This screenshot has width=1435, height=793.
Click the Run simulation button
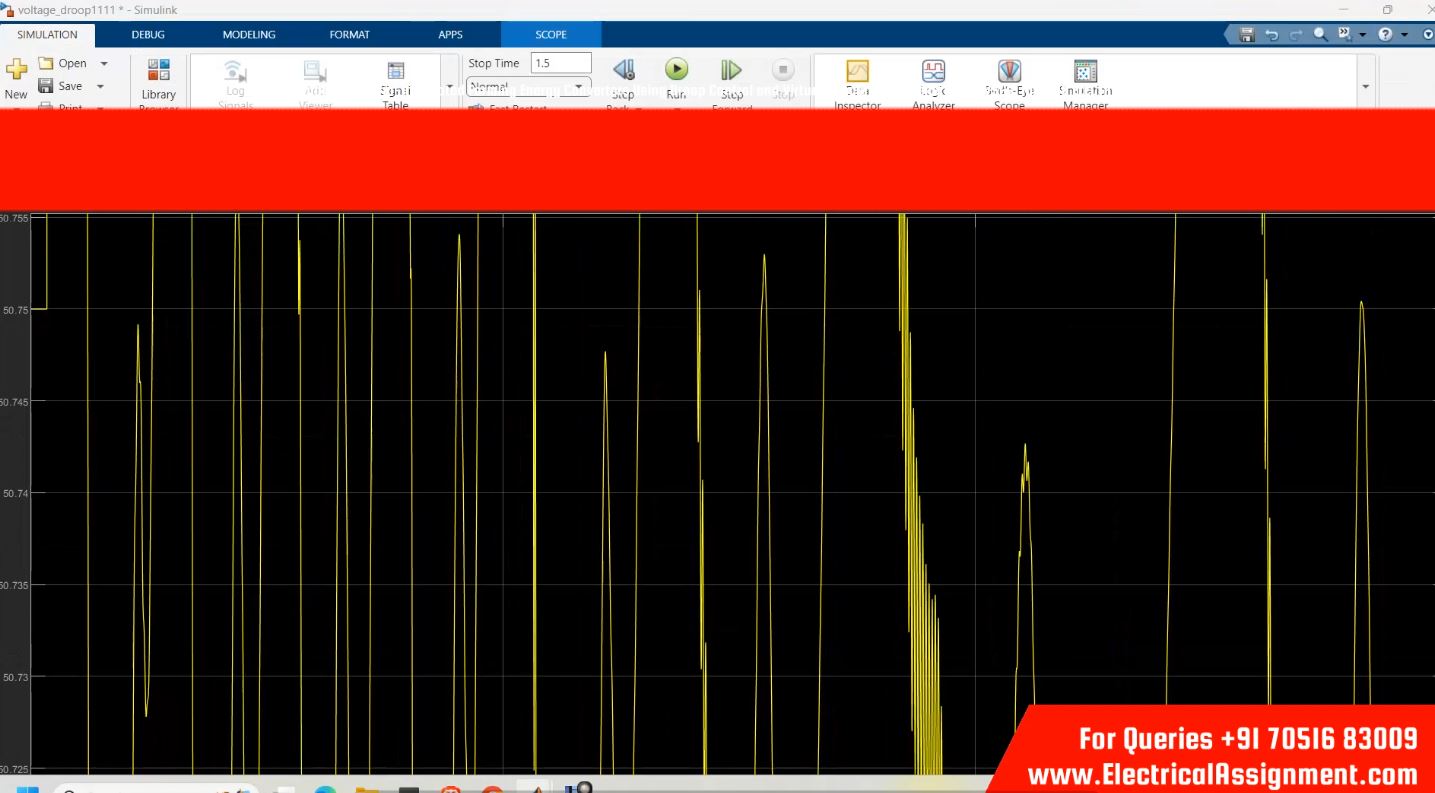tap(677, 70)
